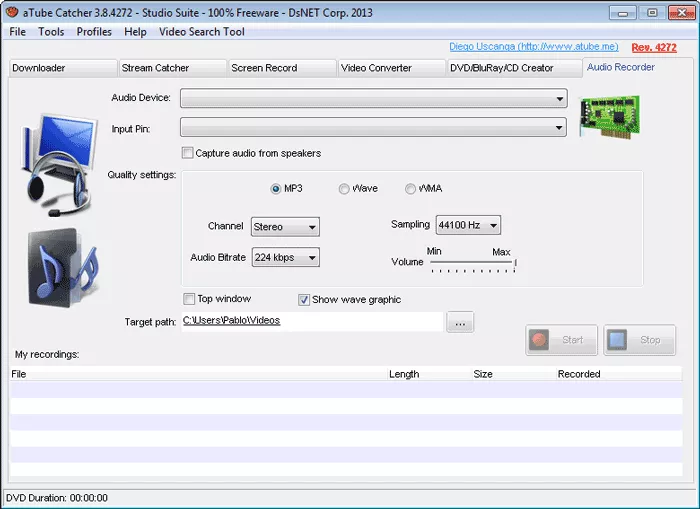
Task: Close the aTube Catcher window
Action: pyautogui.click(x=681, y=13)
